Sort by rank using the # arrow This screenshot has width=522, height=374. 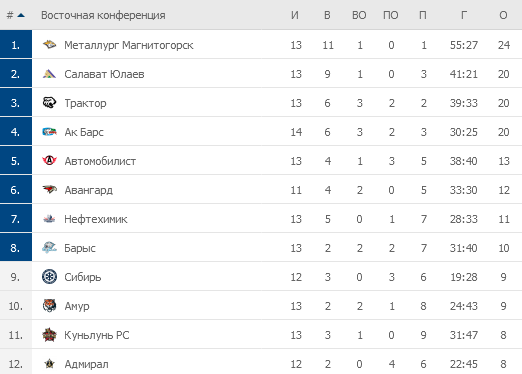pyautogui.click(x=16, y=15)
